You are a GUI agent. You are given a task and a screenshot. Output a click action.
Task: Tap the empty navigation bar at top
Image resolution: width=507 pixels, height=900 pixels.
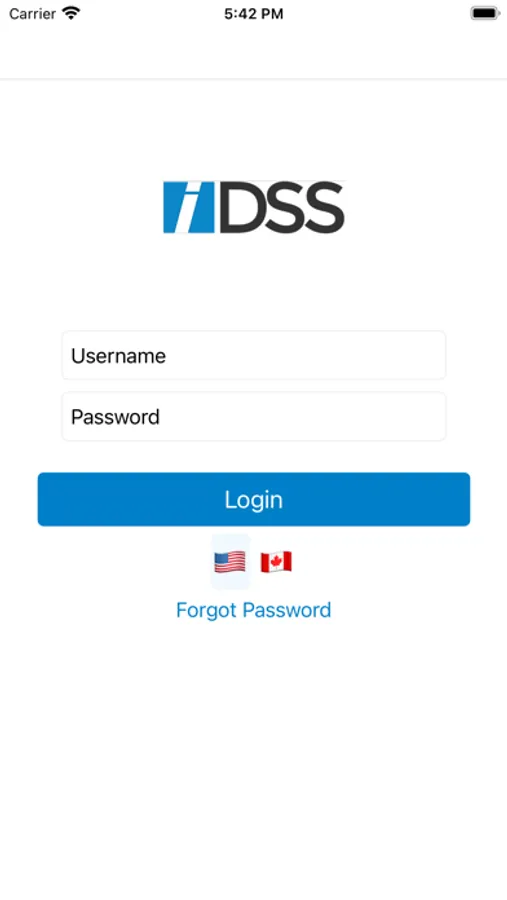pyautogui.click(x=254, y=53)
